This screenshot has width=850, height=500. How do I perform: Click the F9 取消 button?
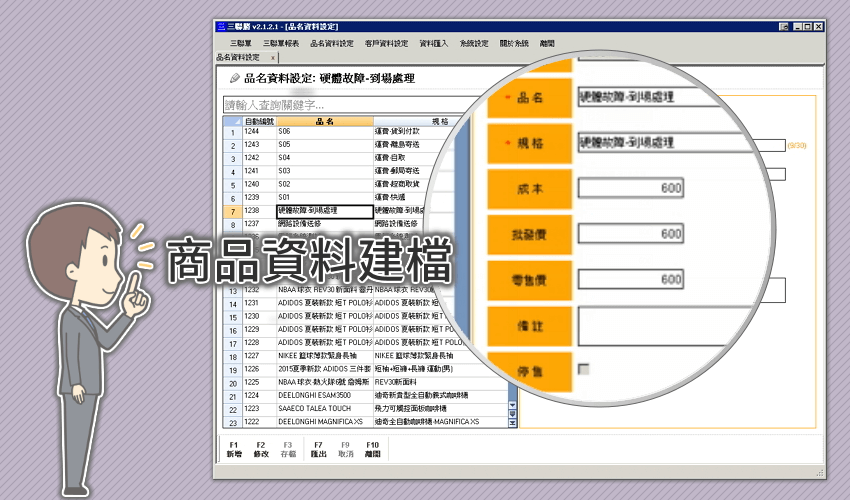[x=346, y=450]
